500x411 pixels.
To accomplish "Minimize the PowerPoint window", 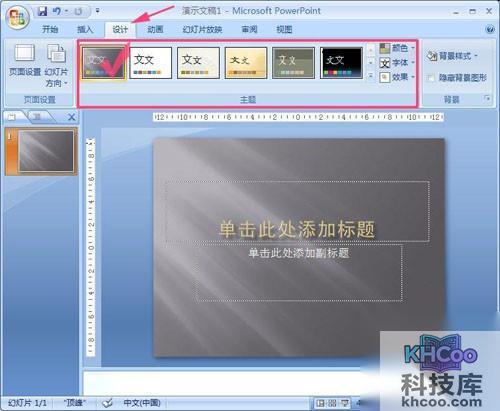I will tap(456, 12).
